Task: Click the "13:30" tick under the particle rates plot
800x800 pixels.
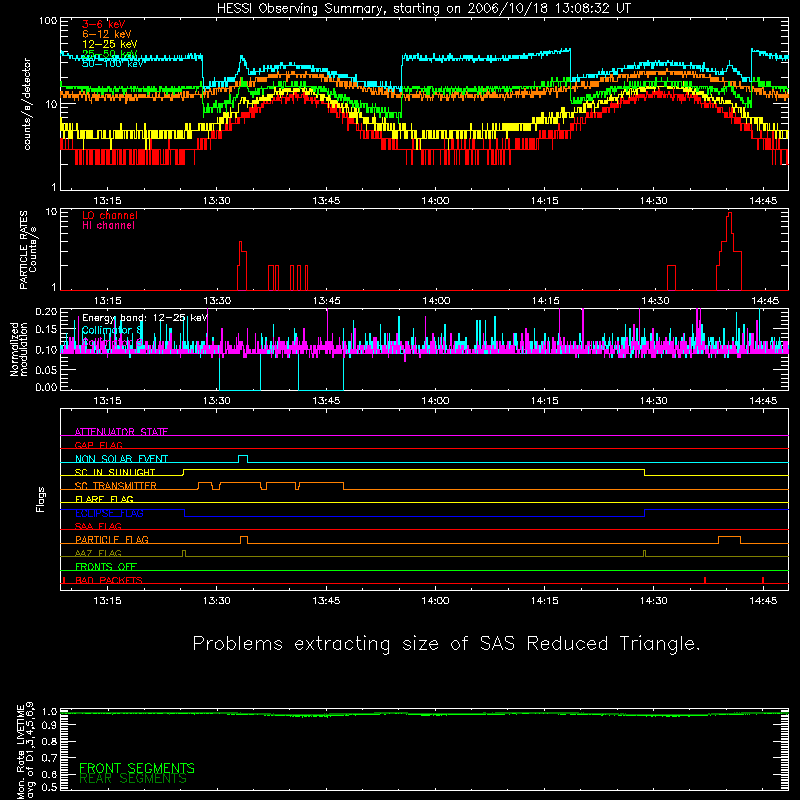Action: pyautogui.click(x=217, y=301)
